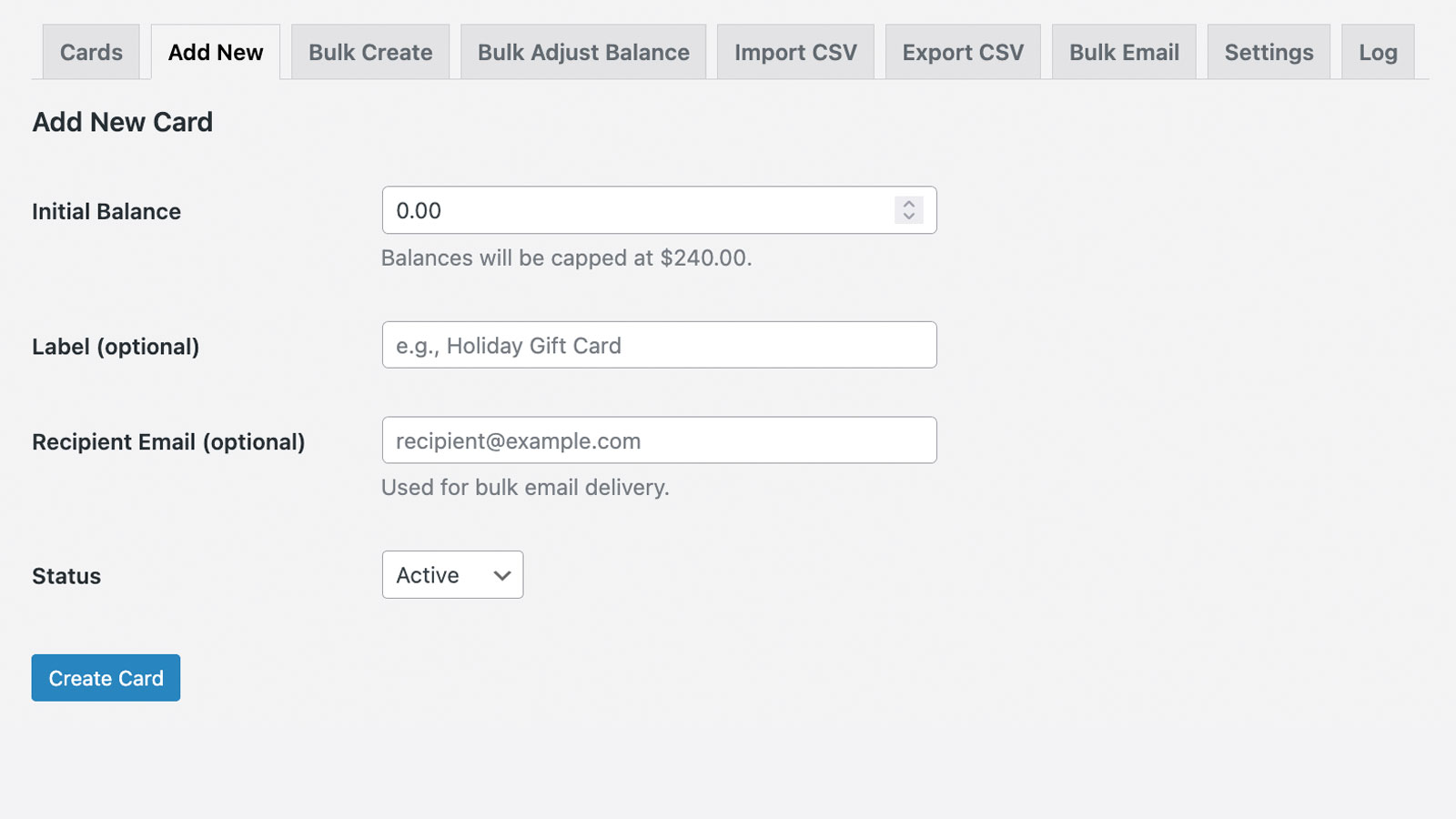The height and width of the screenshot is (819, 1456).
Task: Open the Bulk Email tab
Action: 1123,52
